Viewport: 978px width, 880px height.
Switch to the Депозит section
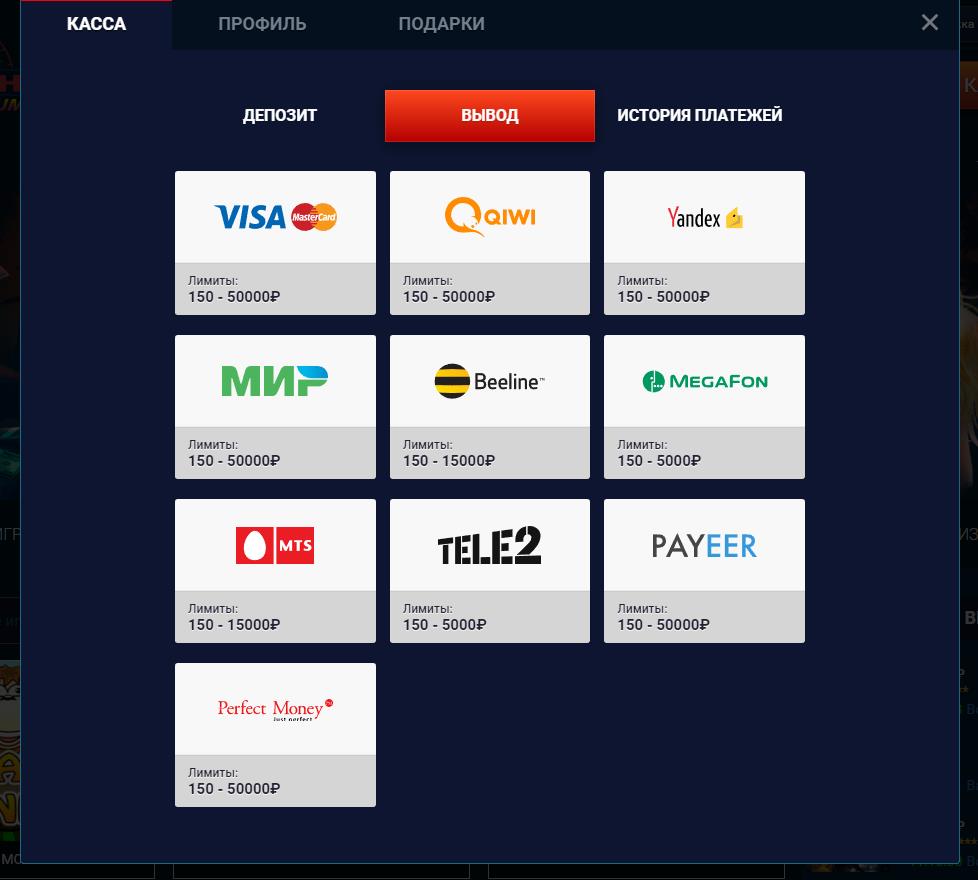tap(280, 115)
